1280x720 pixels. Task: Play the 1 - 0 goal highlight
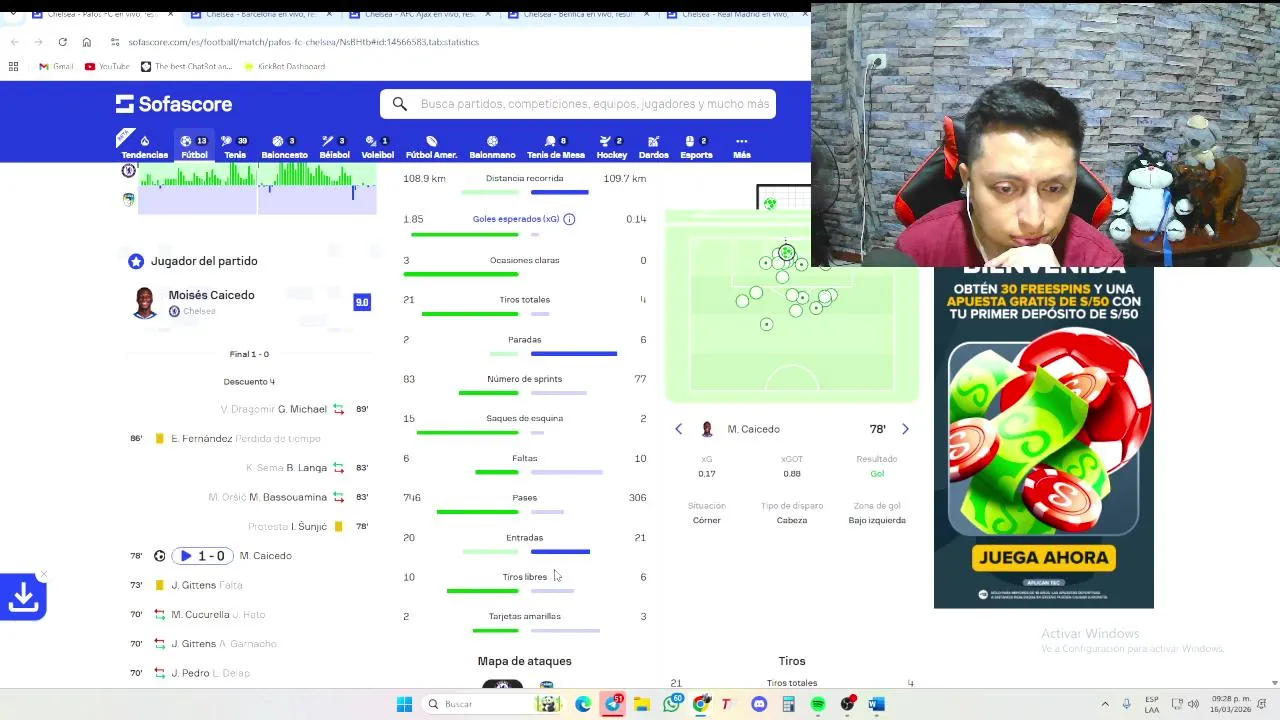202,556
